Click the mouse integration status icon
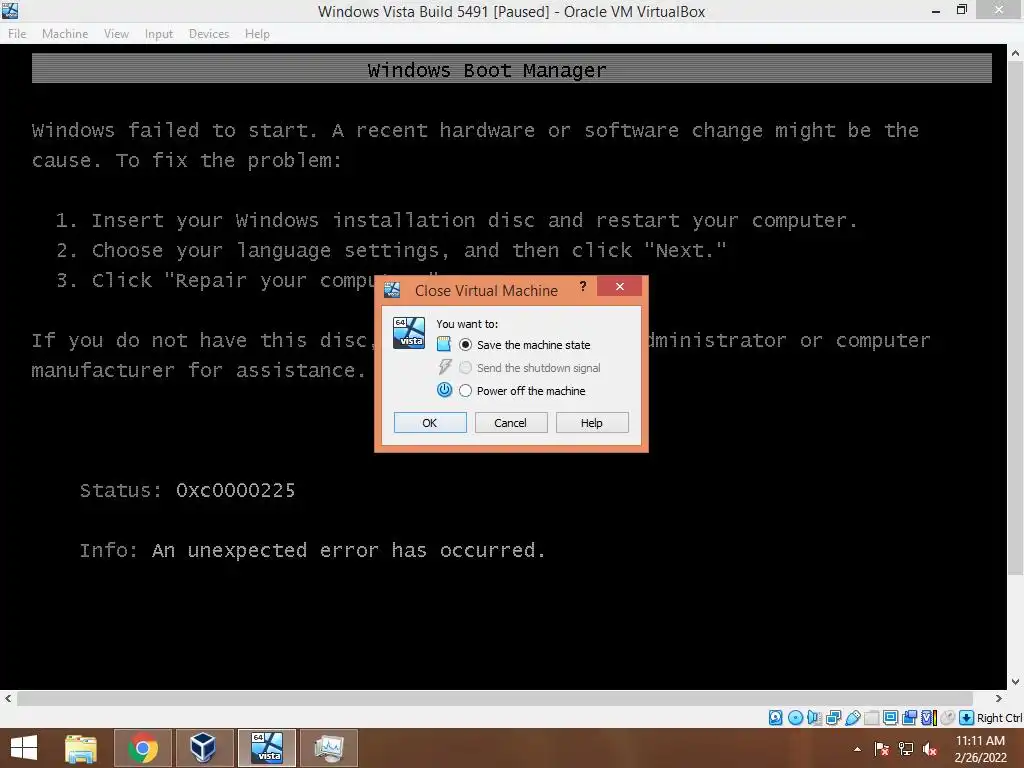Image resolution: width=1024 pixels, height=768 pixels. coord(948,718)
